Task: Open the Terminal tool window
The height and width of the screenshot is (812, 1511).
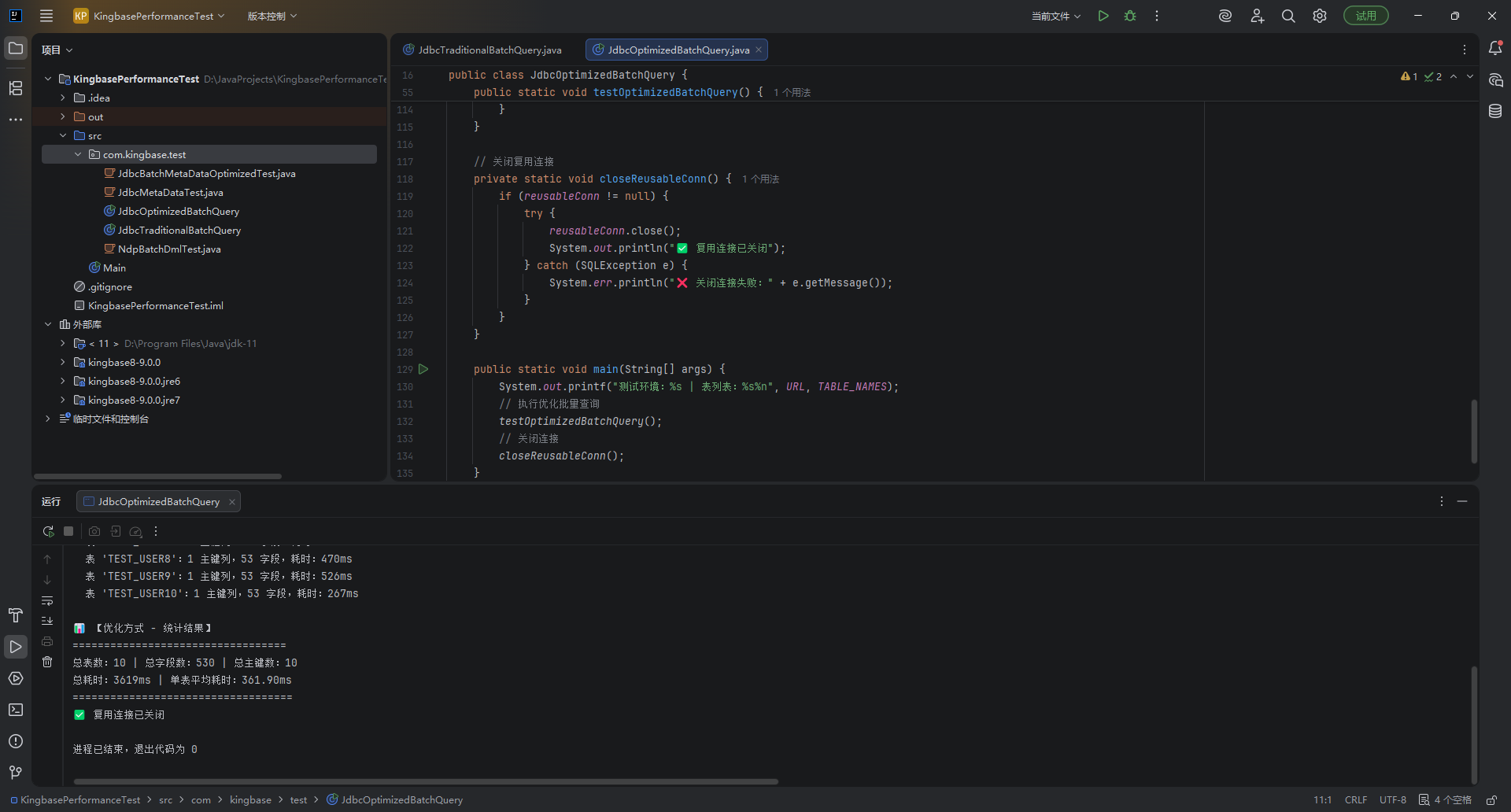Action: [x=16, y=710]
